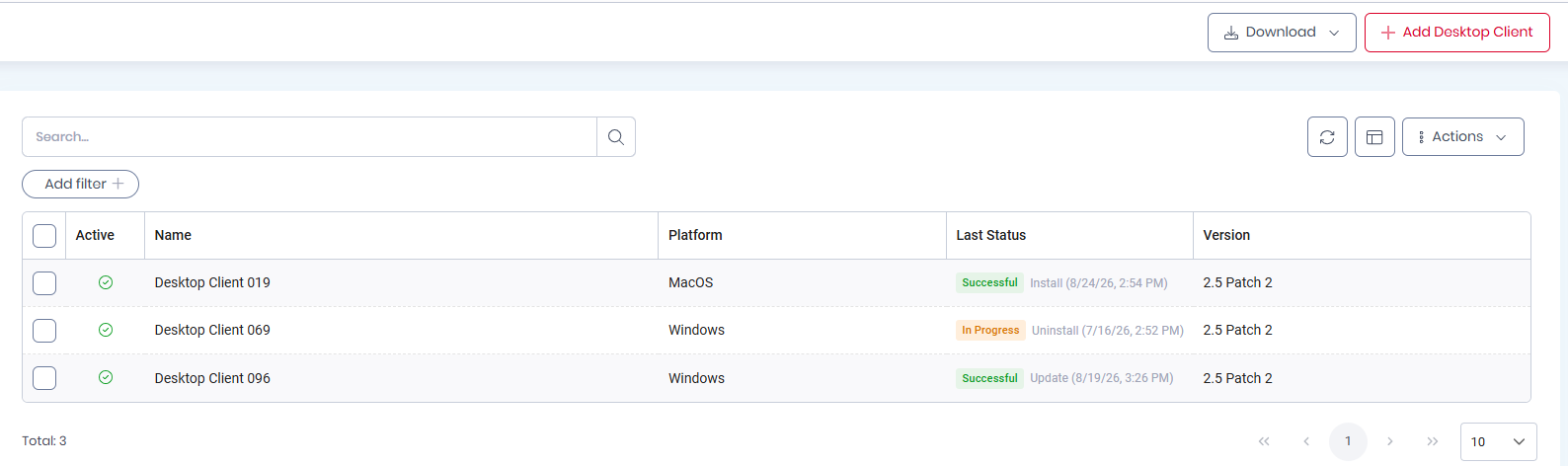The height and width of the screenshot is (466, 1568).
Task: Open the column layout settings icon
Action: (1374, 137)
